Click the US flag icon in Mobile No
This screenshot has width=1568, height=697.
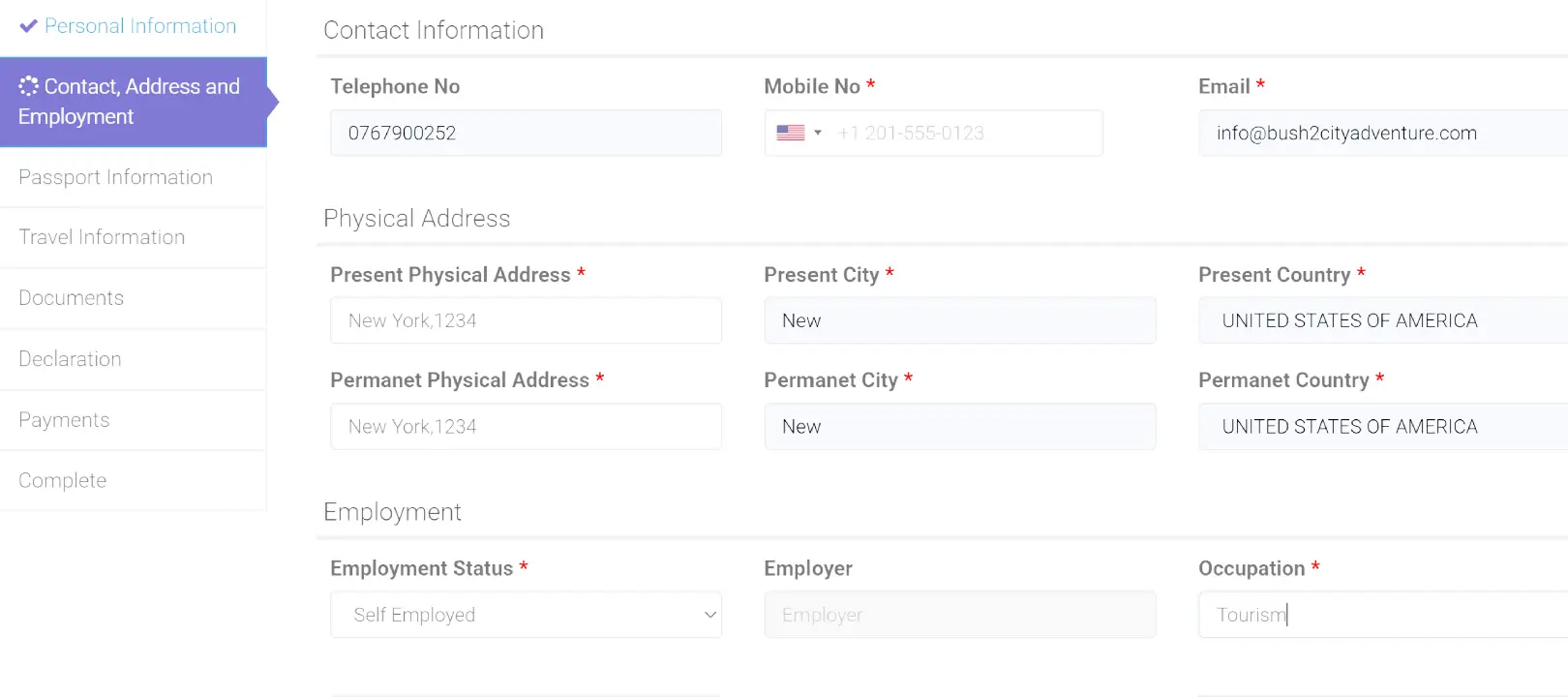pos(790,133)
